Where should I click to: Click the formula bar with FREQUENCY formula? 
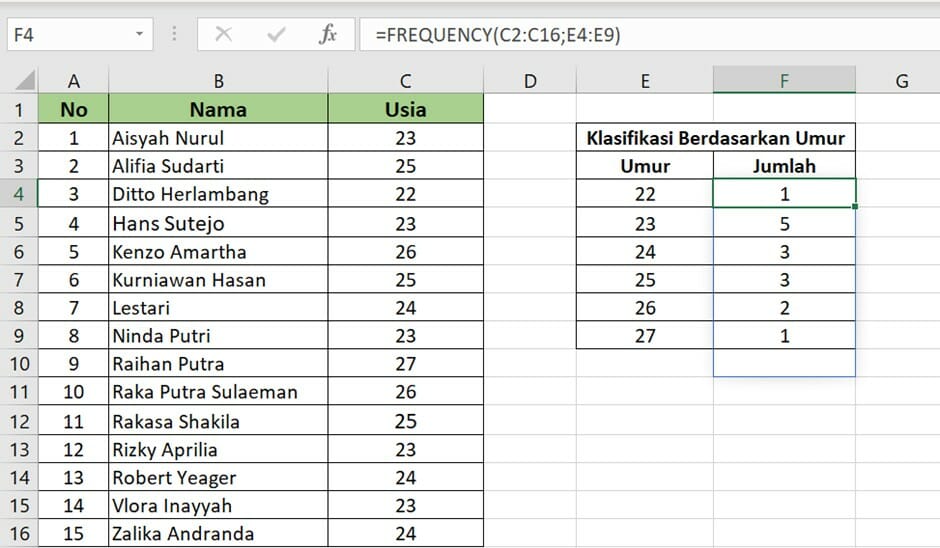(649, 34)
